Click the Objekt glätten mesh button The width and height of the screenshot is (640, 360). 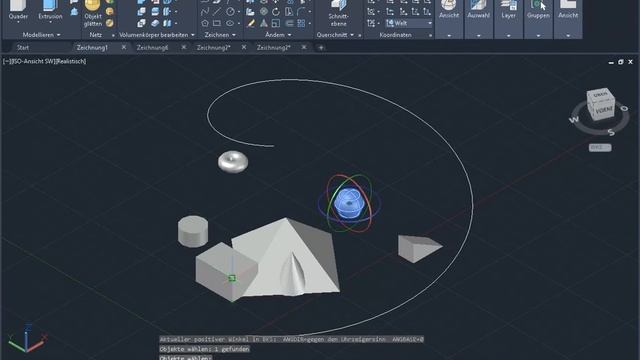coord(93,13)
